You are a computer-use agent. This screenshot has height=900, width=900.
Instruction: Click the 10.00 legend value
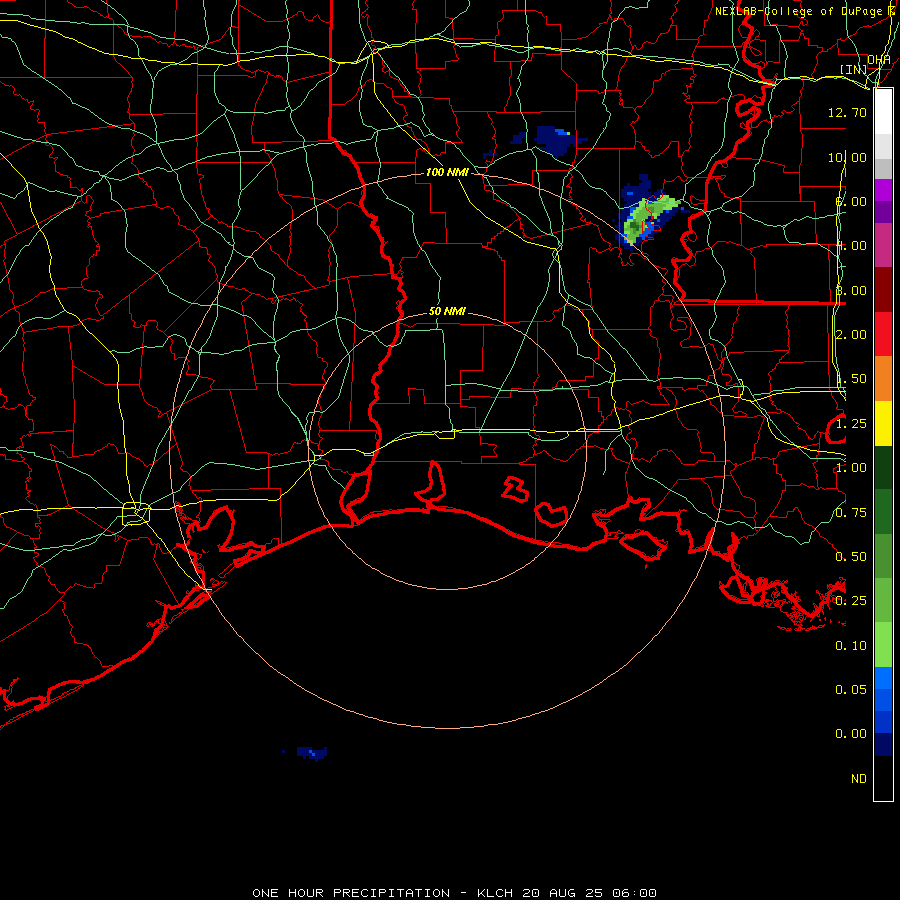(x=847, y=157)
